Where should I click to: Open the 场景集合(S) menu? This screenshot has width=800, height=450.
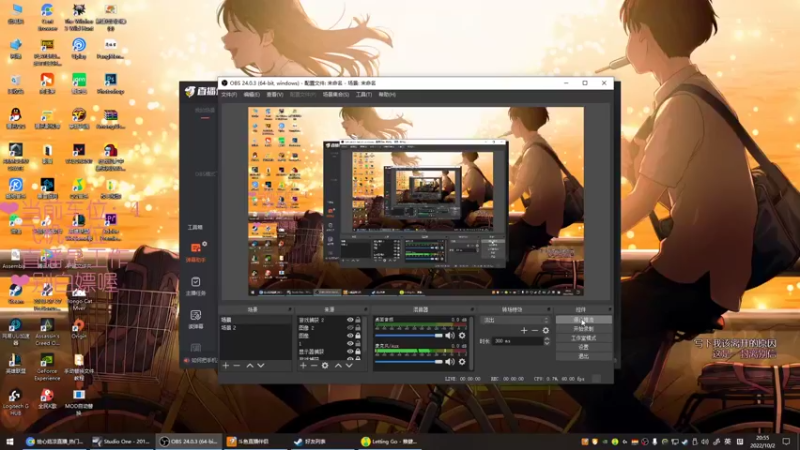pyautogui.click(x=336, y=94)
